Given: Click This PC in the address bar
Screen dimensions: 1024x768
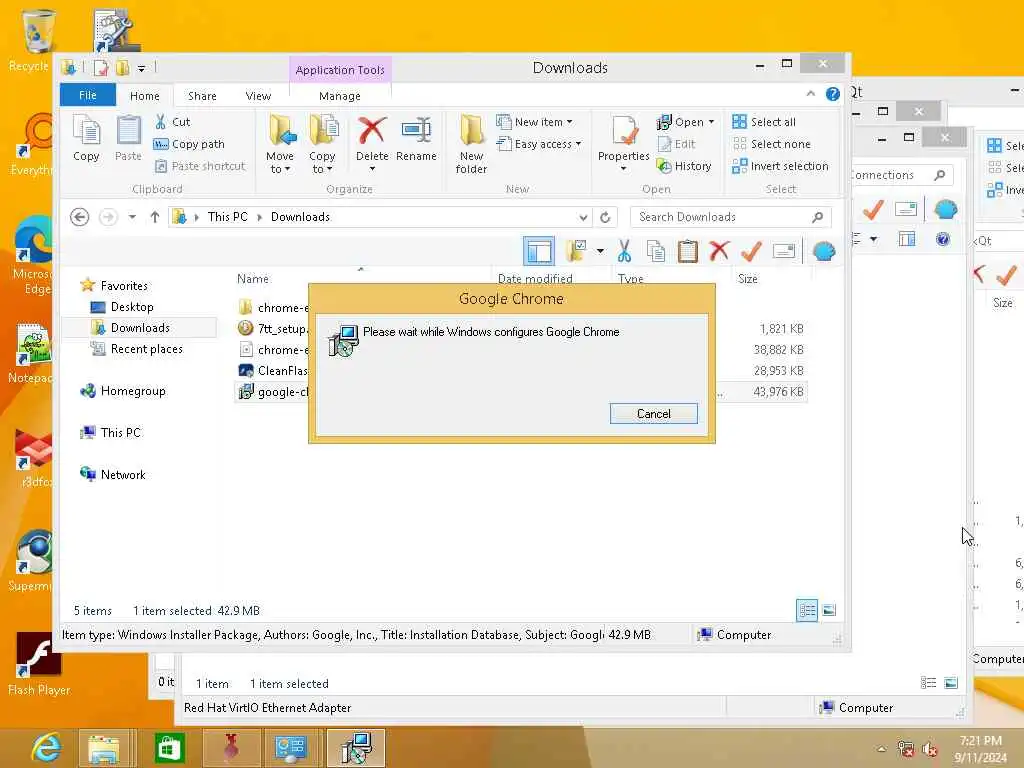Looking at the screenshot, I should click(227, 217).
